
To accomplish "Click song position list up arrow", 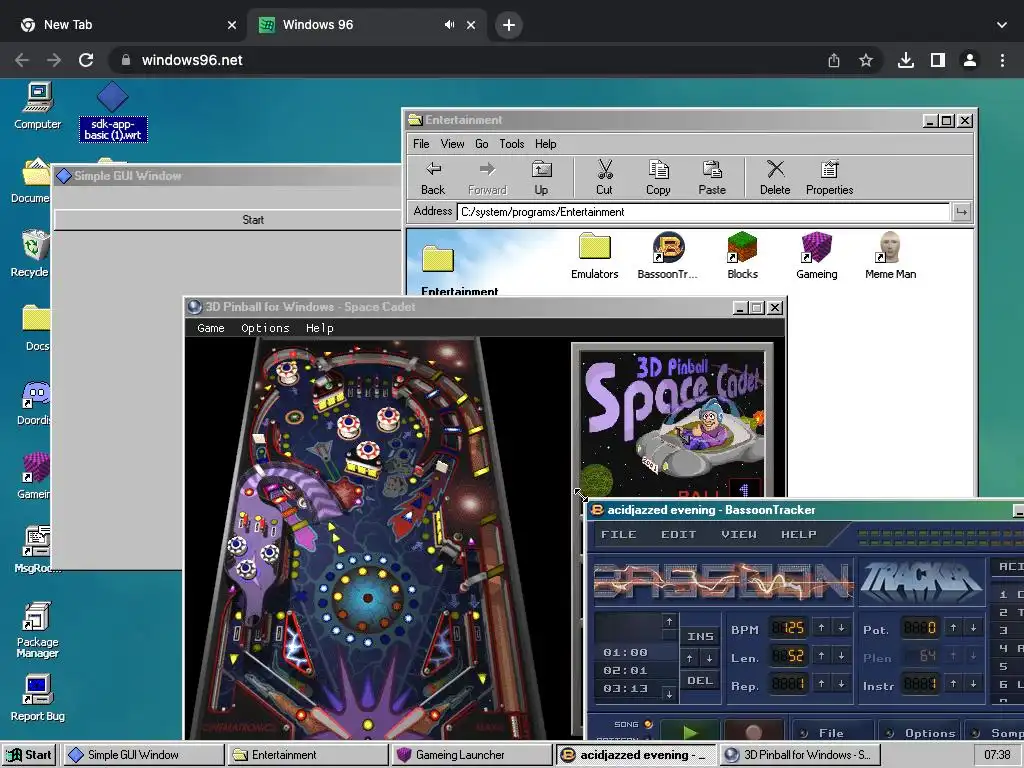I will tap(669, 620).
